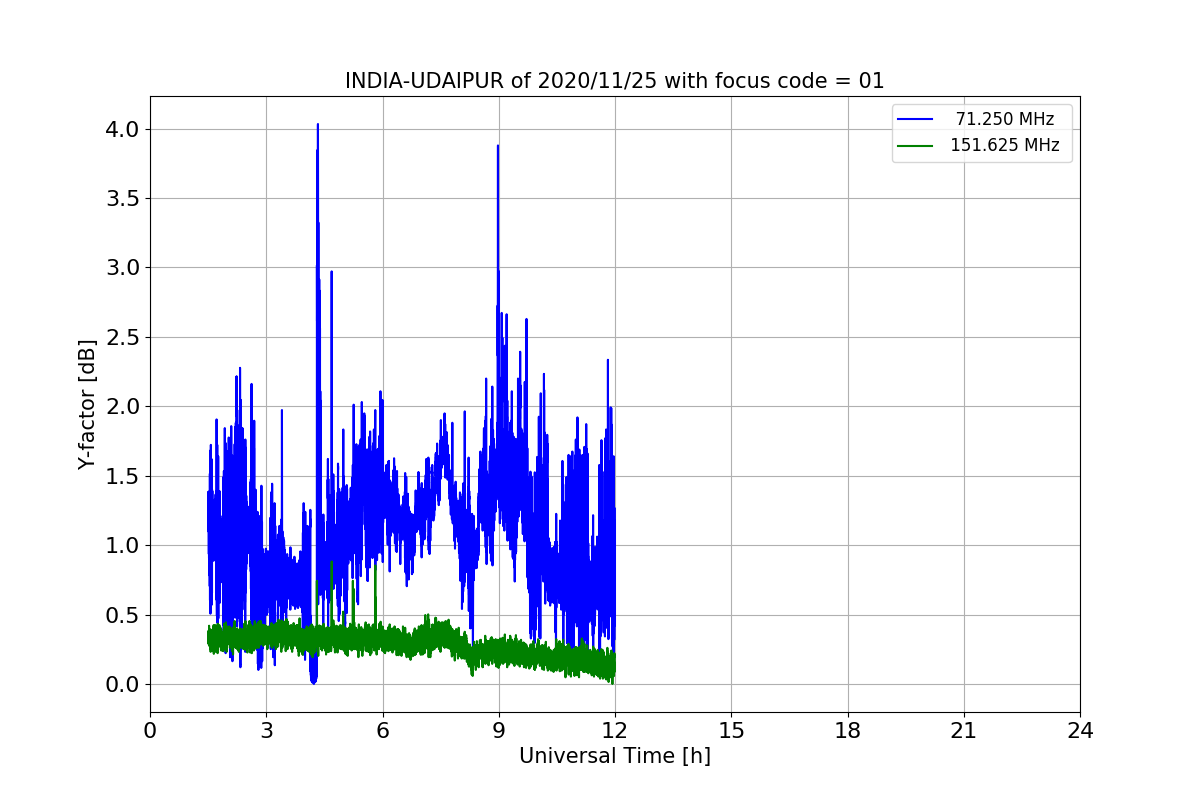The width and height of the screenshot is (1200, 800).
Task: Click x-axis tick label 0
Action: 150,731
